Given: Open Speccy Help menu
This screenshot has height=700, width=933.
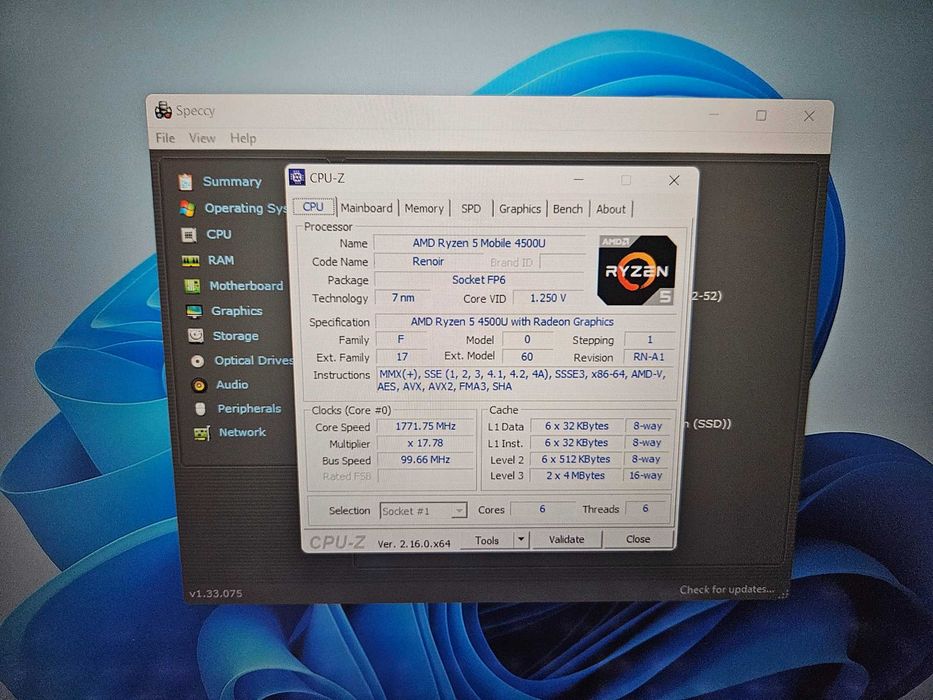Looking at the screenshot, I should (243, 138).
